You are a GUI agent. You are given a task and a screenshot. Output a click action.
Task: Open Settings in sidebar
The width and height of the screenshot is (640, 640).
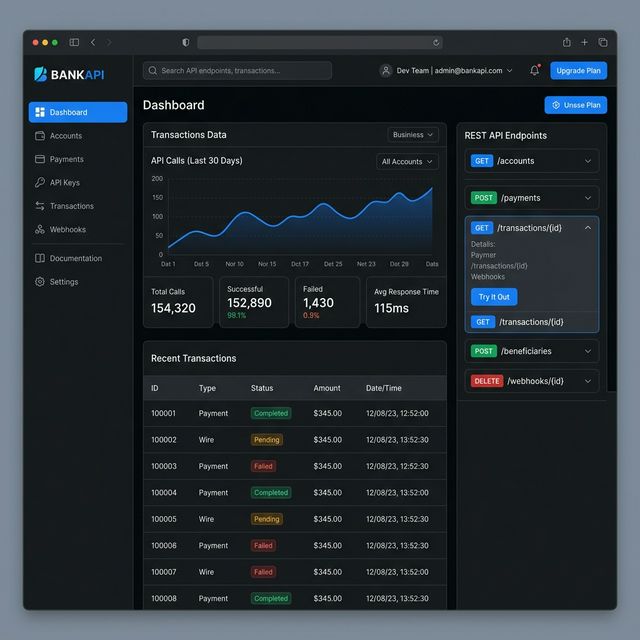78,282
